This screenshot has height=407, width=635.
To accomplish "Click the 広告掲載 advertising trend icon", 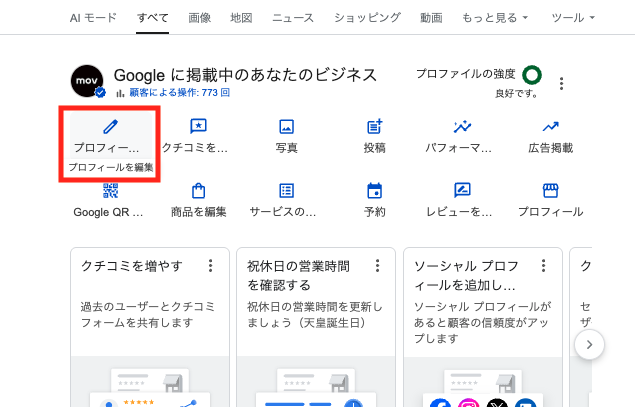I will (x=550, y=127).
